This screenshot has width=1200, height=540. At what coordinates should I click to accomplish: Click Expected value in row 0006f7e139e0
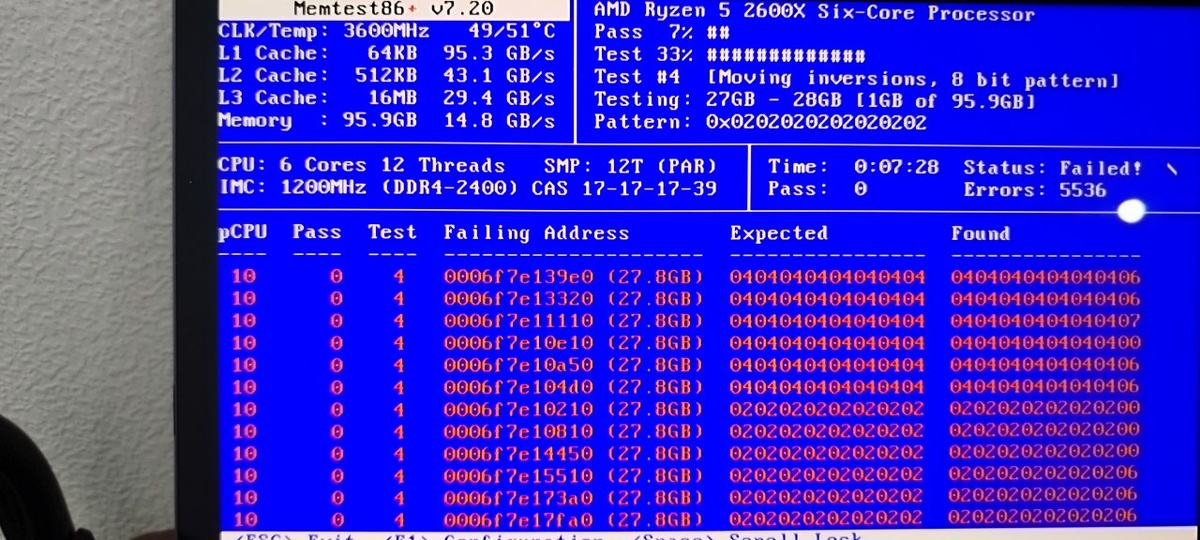tap(828, 277)
